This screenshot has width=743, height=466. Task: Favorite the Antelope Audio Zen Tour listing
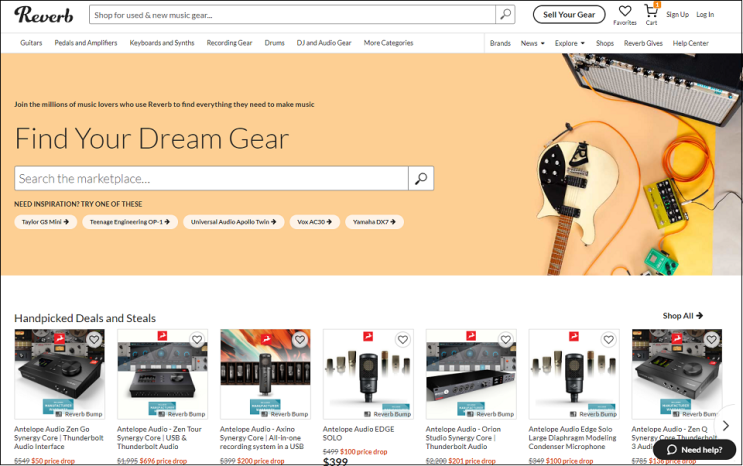[197, 339]
